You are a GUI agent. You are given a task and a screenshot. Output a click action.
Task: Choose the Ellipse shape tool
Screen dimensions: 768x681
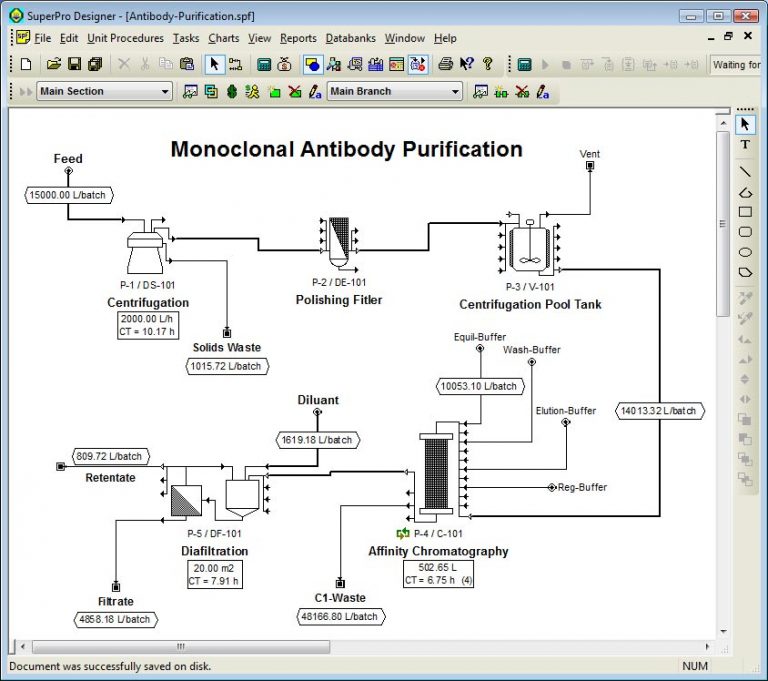tap(745, 252)
